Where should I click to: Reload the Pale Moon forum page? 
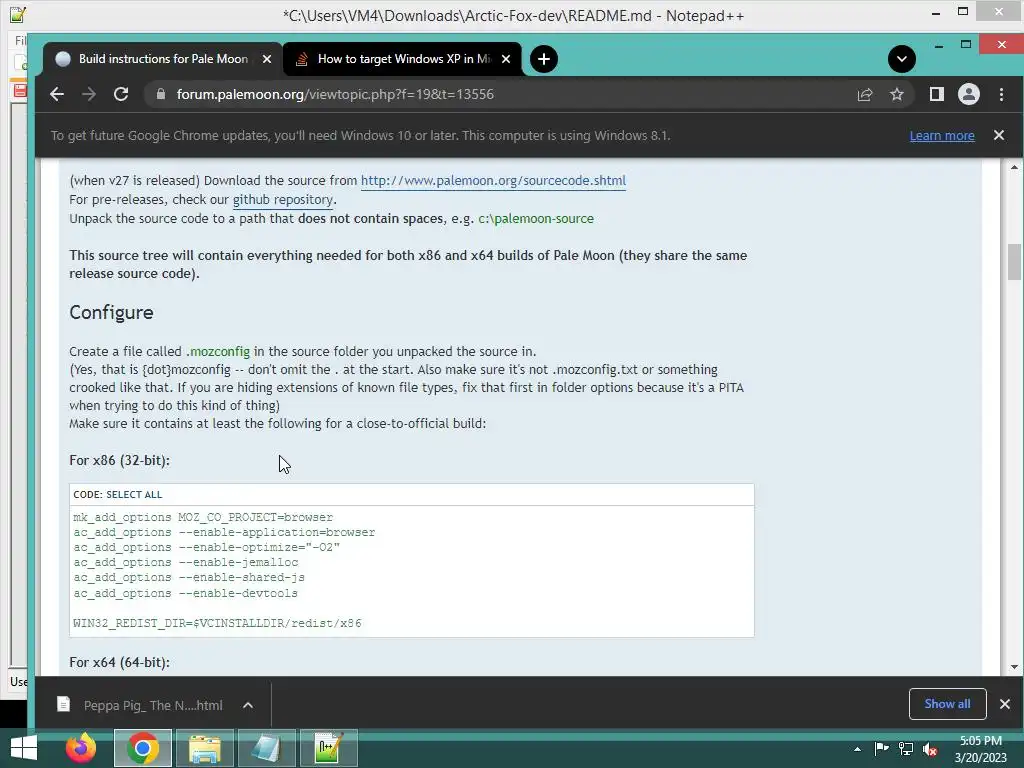[x=121, y=94]
